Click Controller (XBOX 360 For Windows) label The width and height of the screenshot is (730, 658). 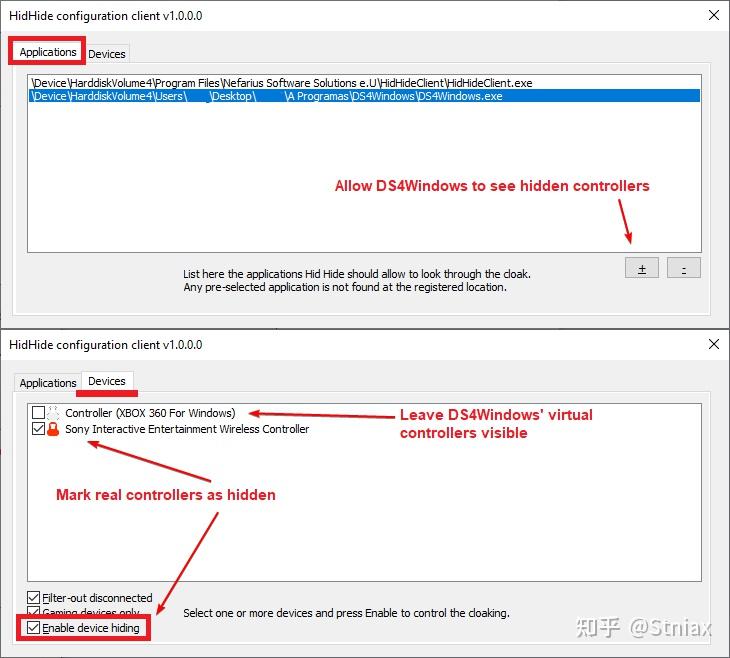(x=150, y=413)
